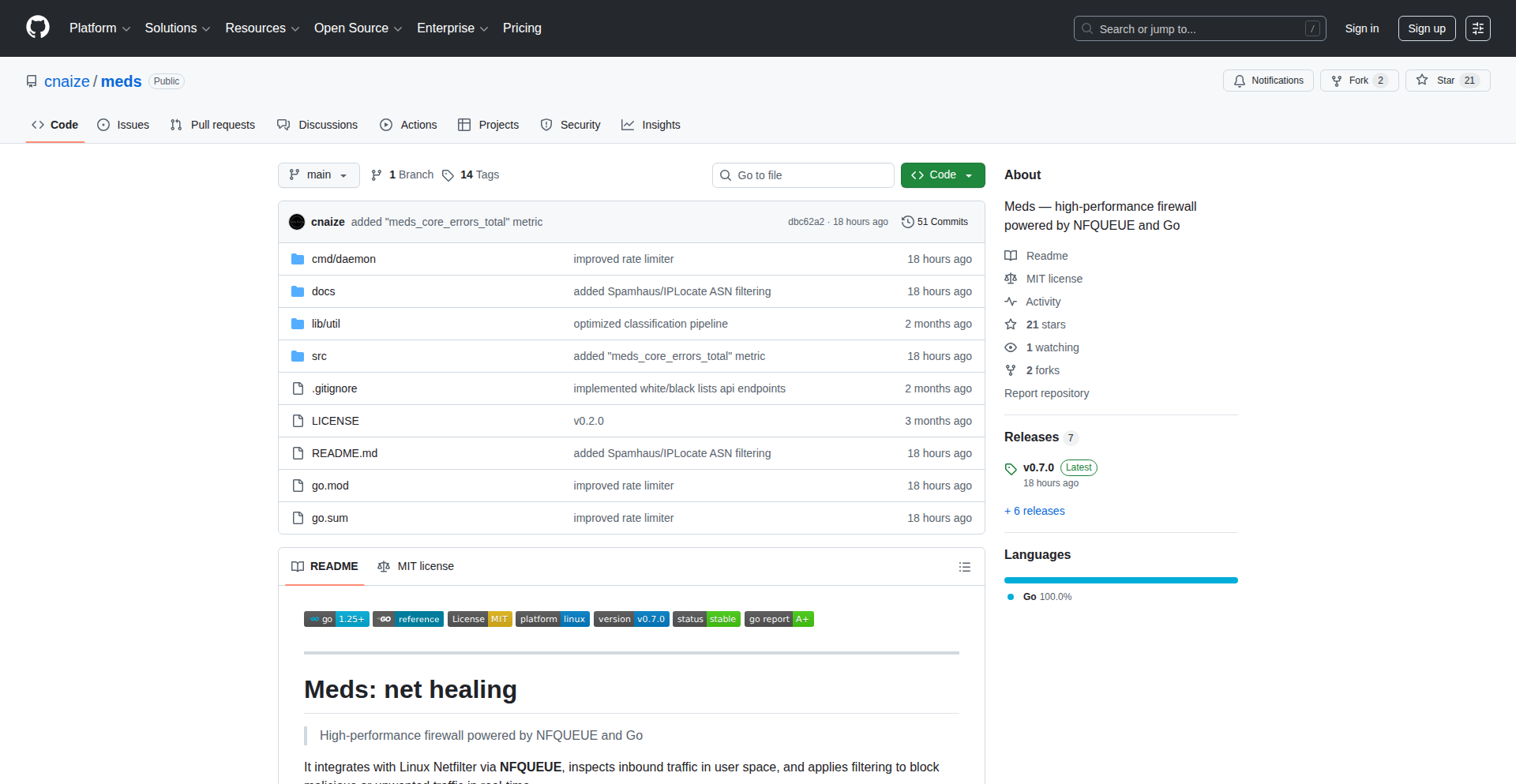Viewport: 1516px width, 784px height.
Task: Click the status stable badge
Action: 707,619
